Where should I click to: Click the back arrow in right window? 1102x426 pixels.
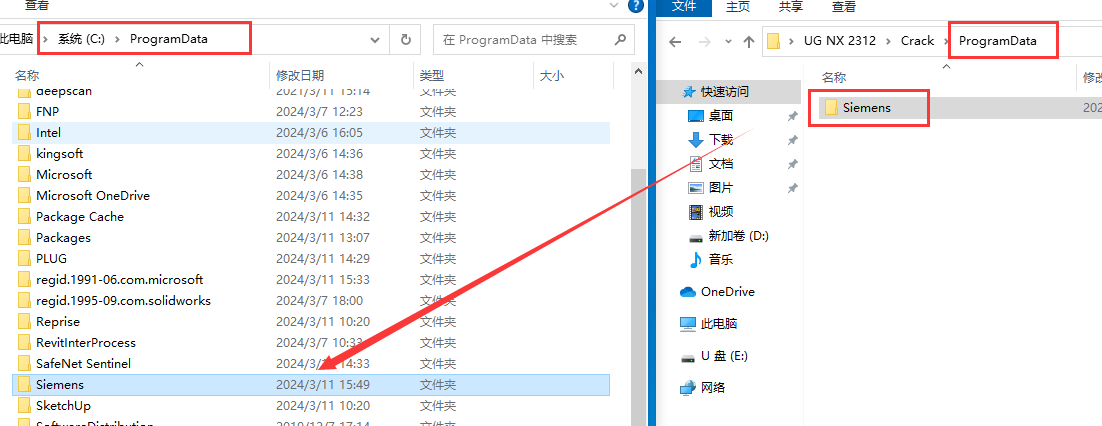(x=675, y=42)
